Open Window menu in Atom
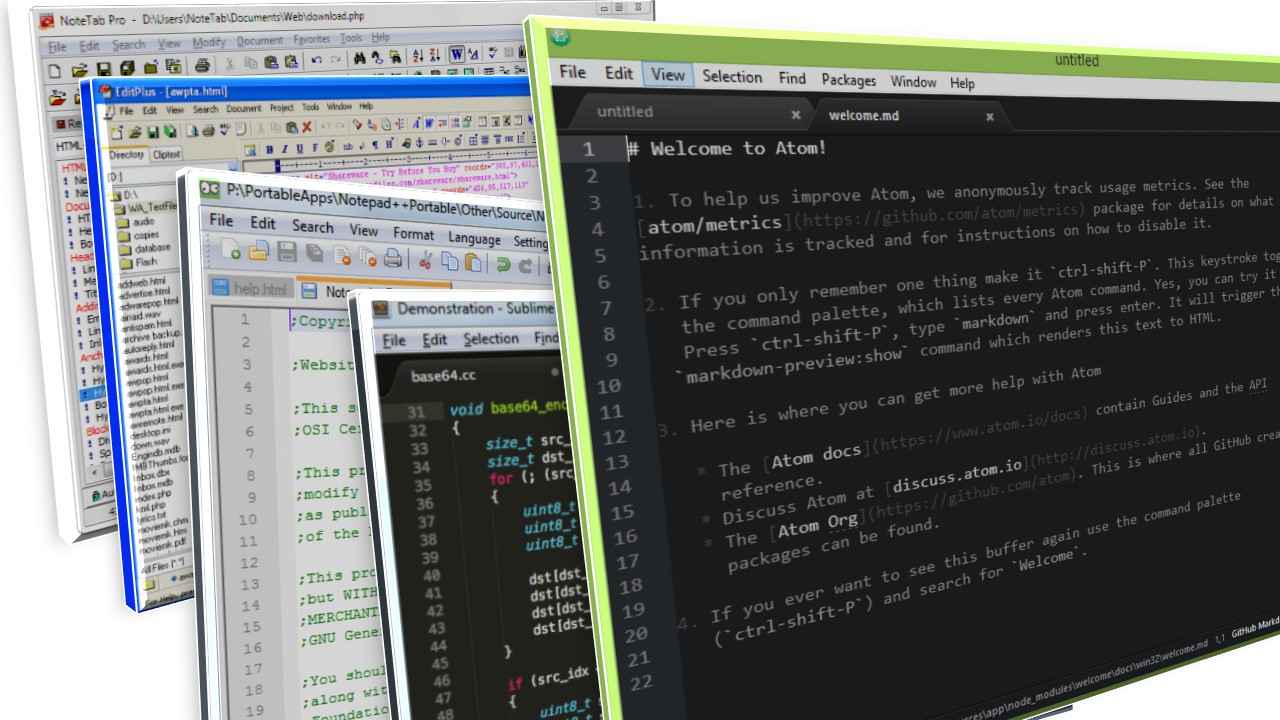 coord(913,82)
